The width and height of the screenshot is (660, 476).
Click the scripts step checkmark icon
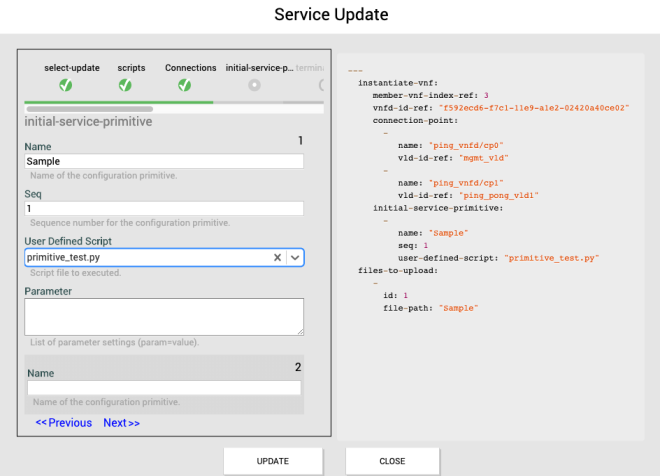(x=125, y=85)
